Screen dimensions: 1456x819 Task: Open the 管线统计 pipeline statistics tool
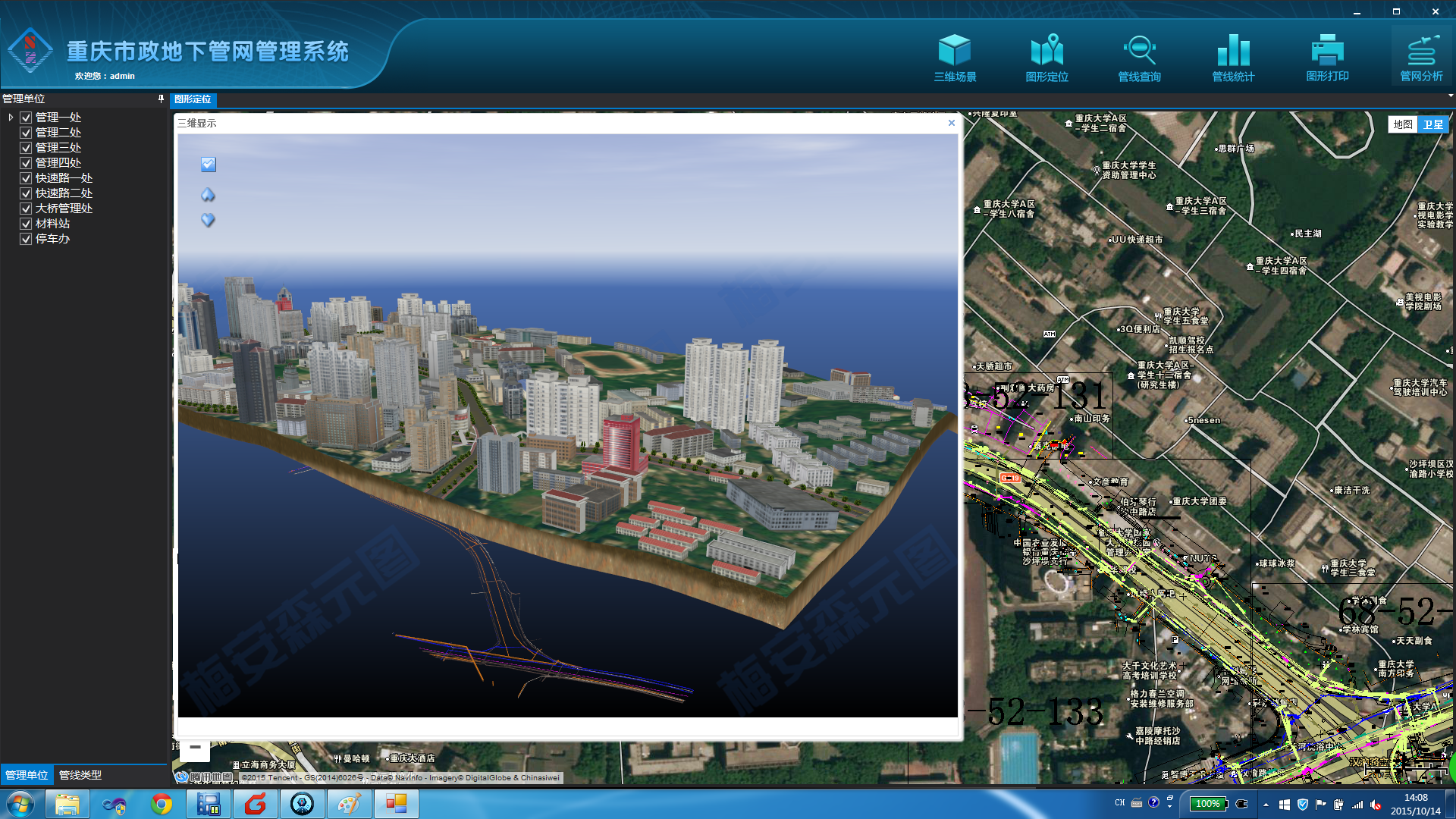1233,58
